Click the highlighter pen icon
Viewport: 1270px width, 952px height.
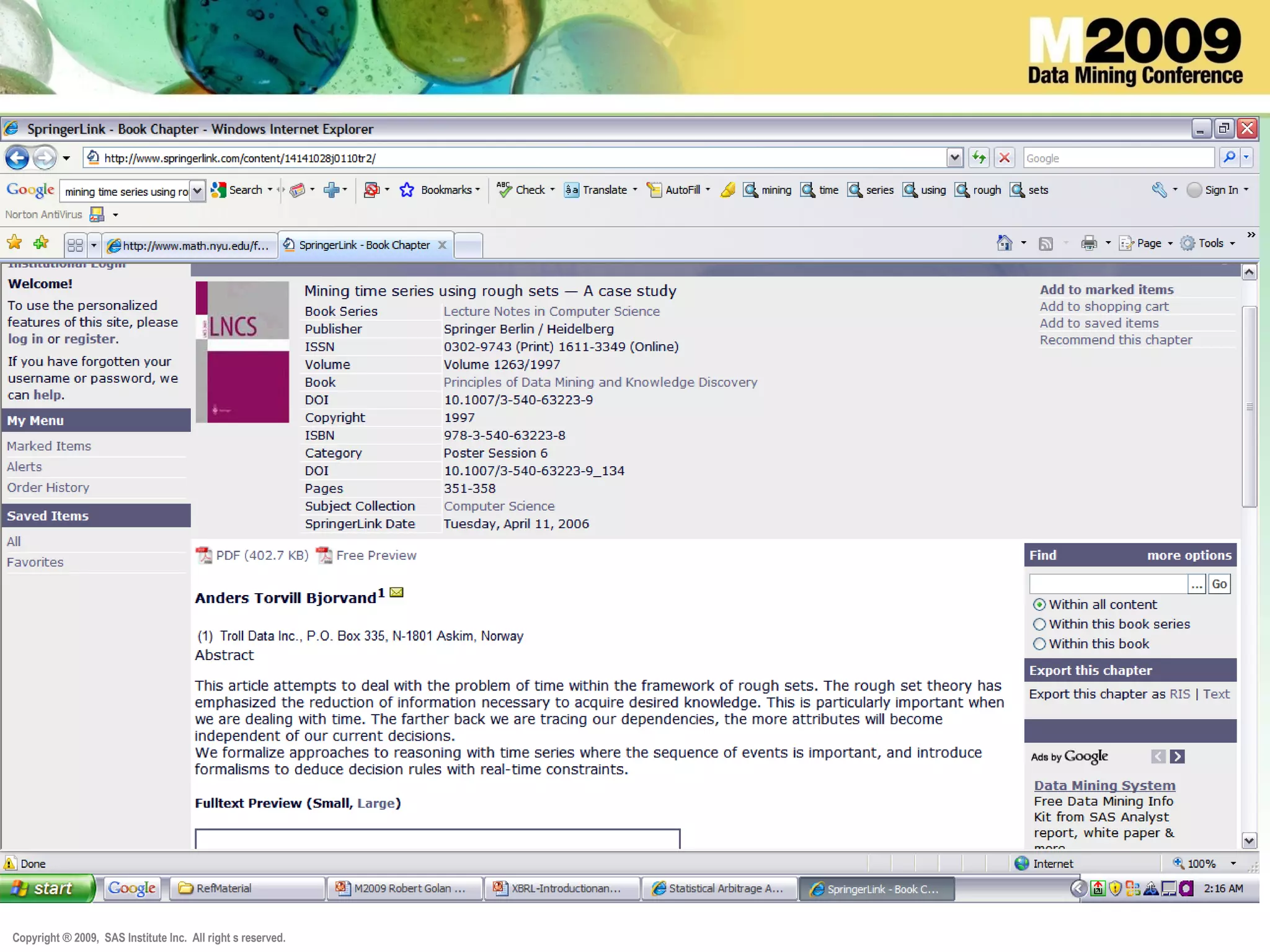point(728,190)
